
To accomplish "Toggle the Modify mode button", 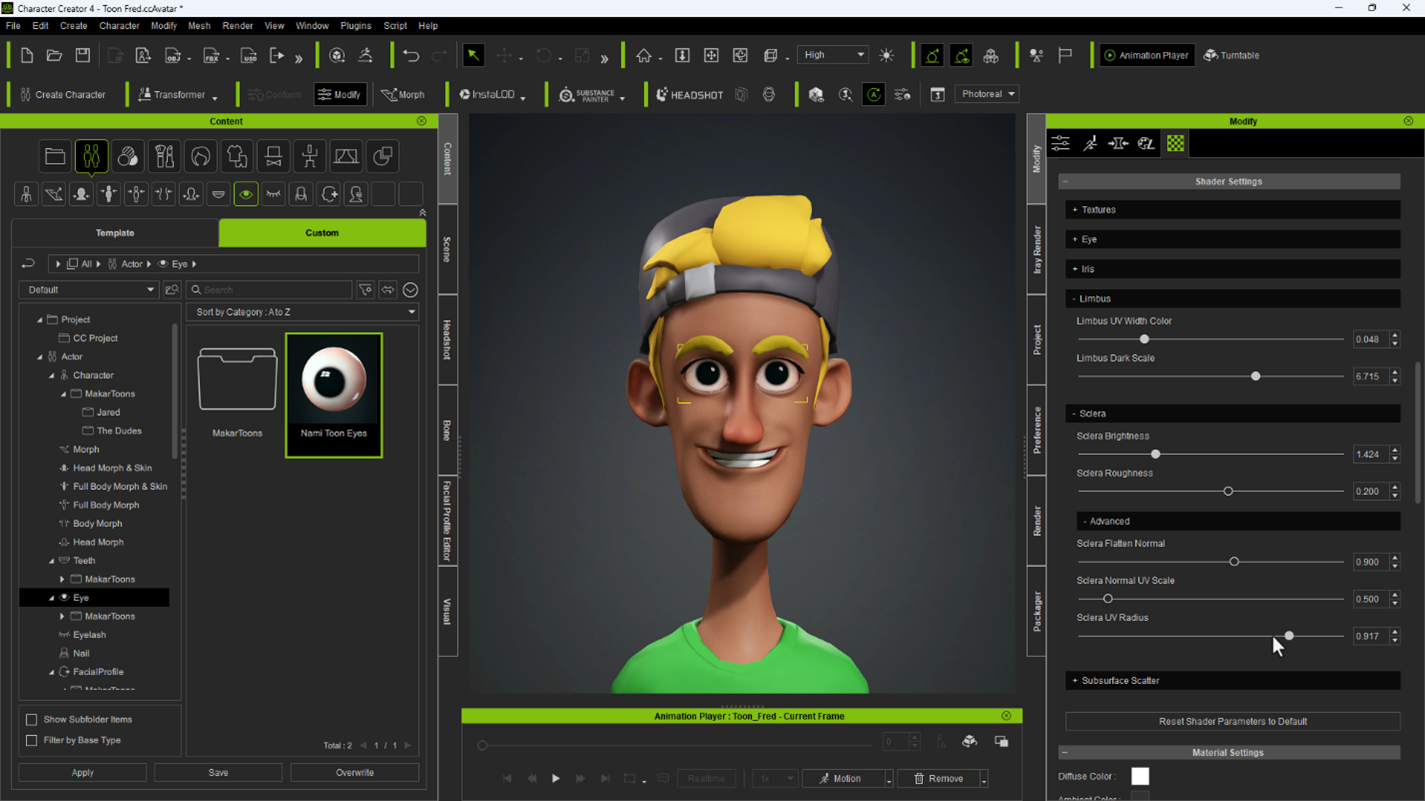I will pos(340,95).
